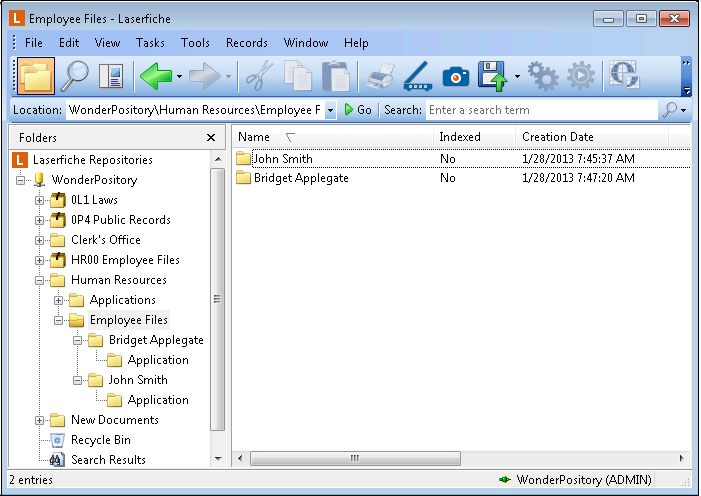
Task: Click the double gears workflow icon
Action: [543, 76]
